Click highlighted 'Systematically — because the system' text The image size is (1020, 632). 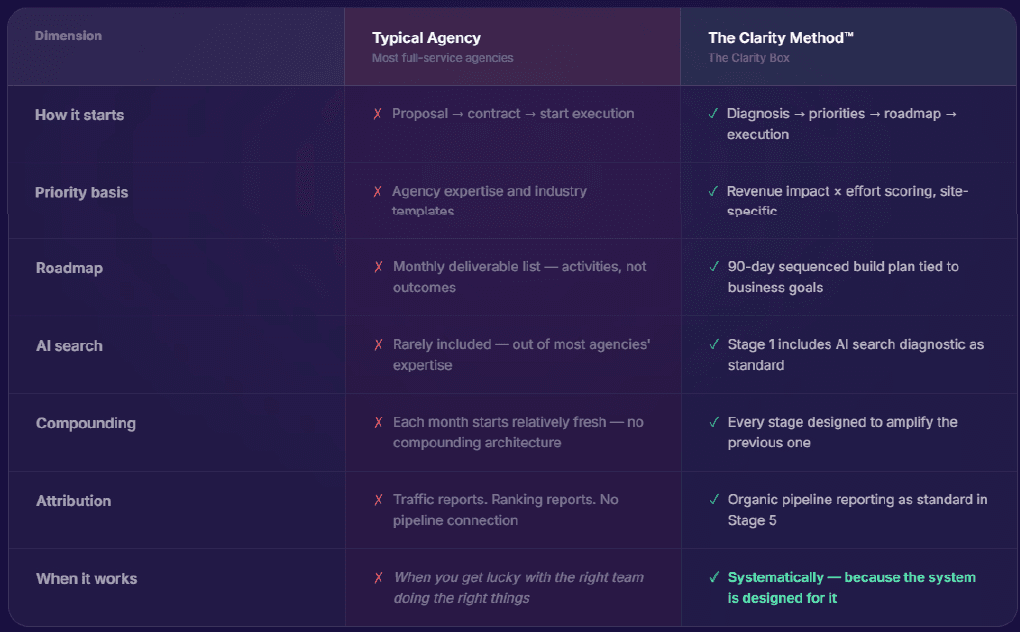coord(852,587)
